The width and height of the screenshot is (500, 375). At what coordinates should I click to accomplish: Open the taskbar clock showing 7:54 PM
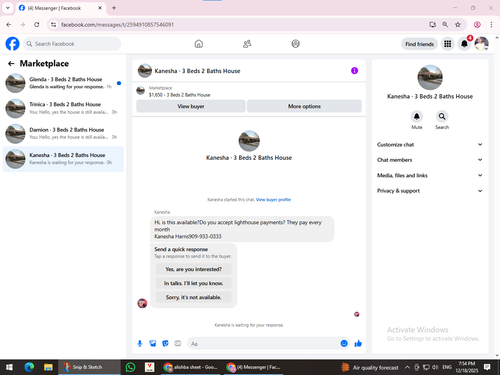pyautogui.click(x=467, y=367)
